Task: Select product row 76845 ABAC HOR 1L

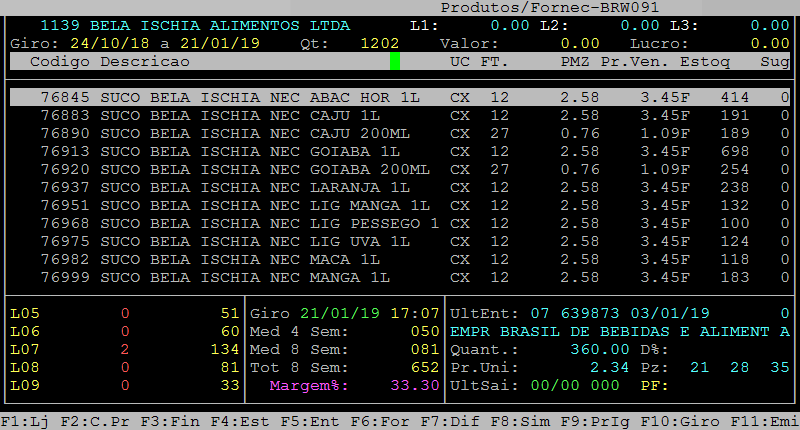Action: (x=230, y=98)
